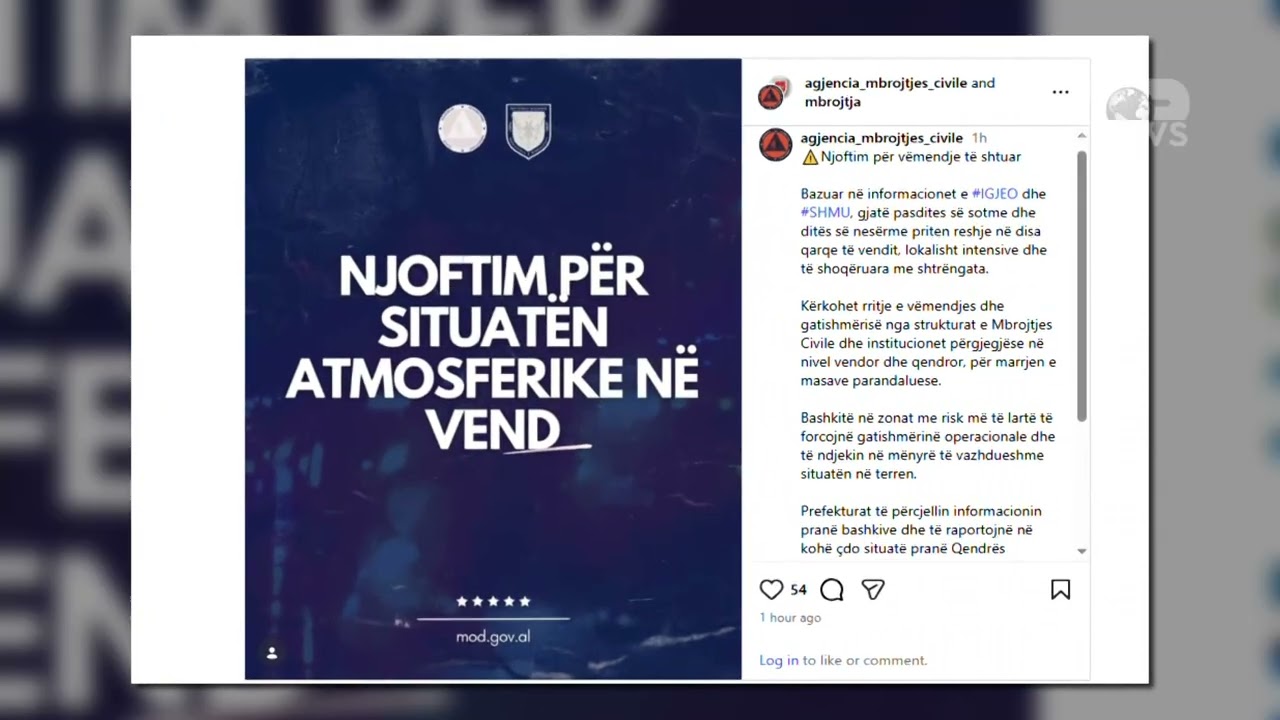
Task: Click the shield crest logo on image
Action: point(528,131)
